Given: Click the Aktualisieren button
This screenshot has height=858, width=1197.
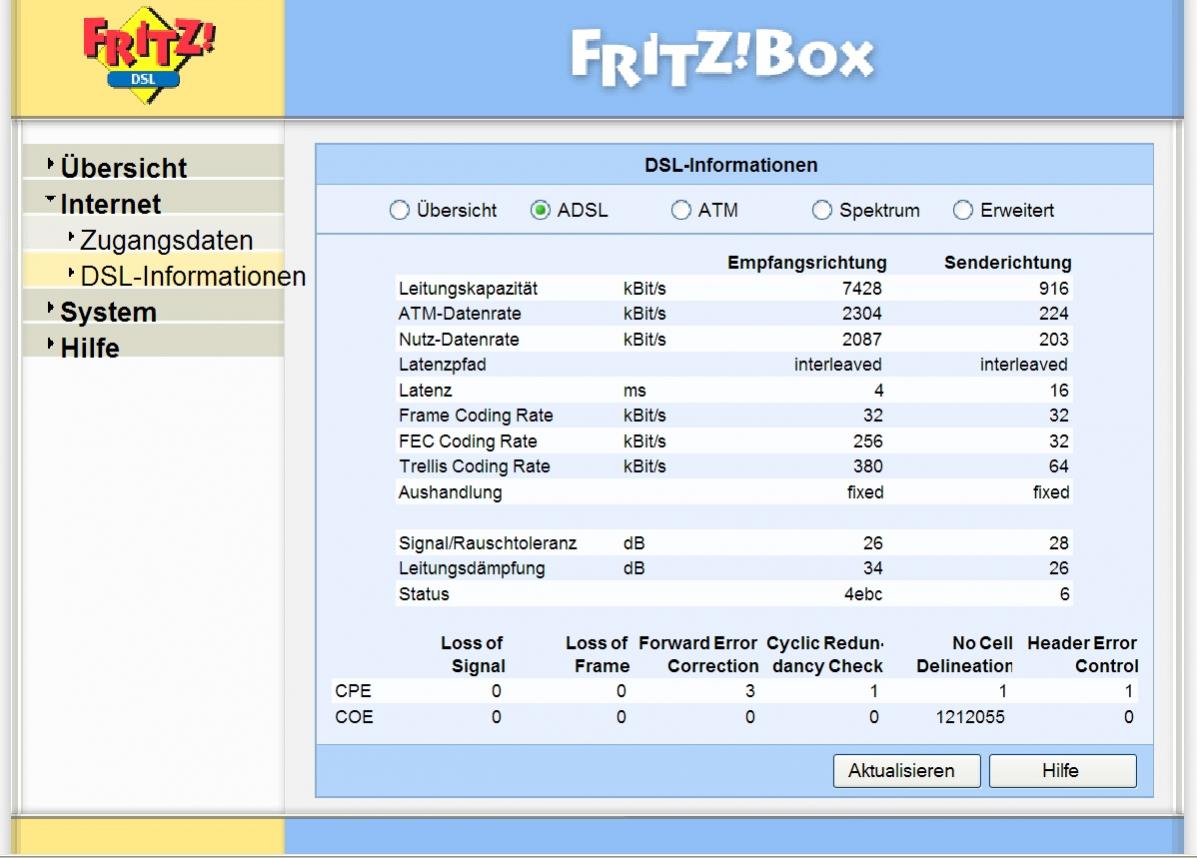Looking at the screenshot, I should pos(906,770).
